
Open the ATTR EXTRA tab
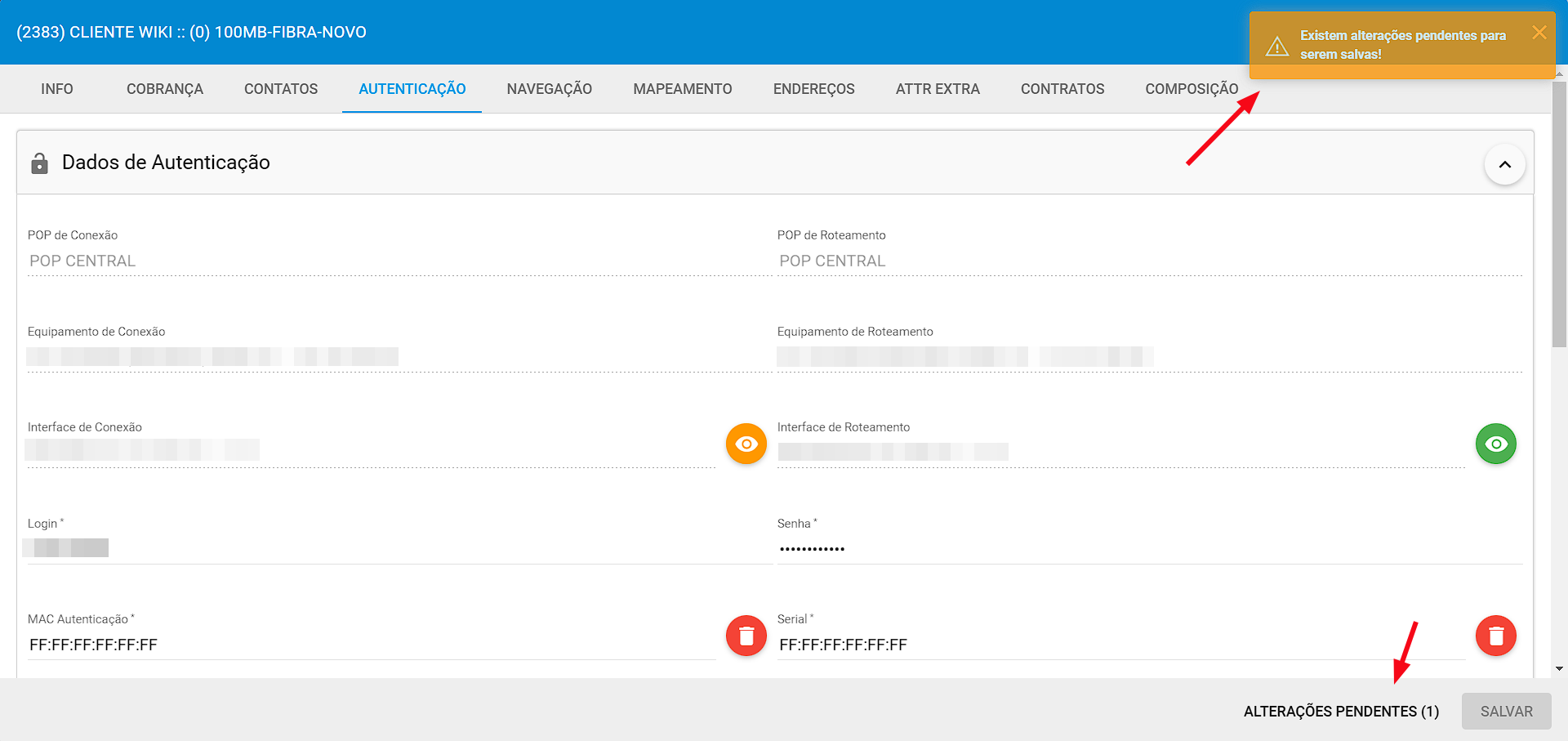tap(938, 89)
